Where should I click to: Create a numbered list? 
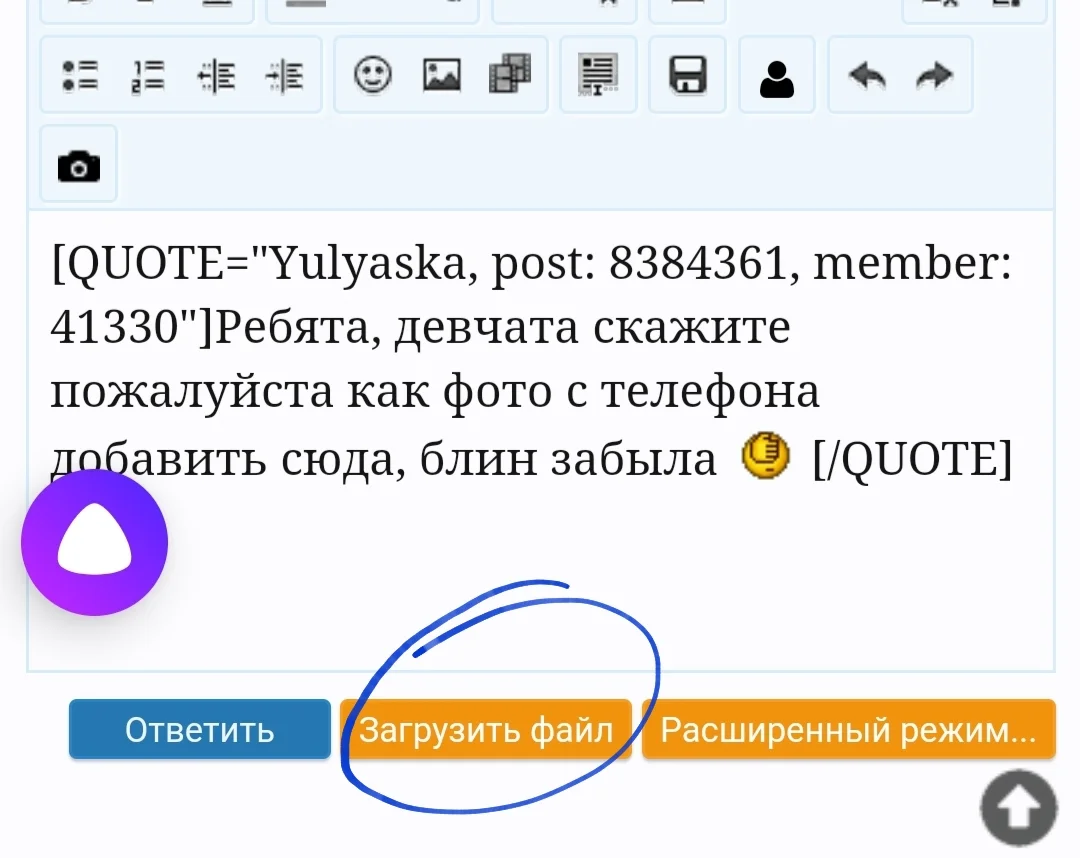click(147, 74)
